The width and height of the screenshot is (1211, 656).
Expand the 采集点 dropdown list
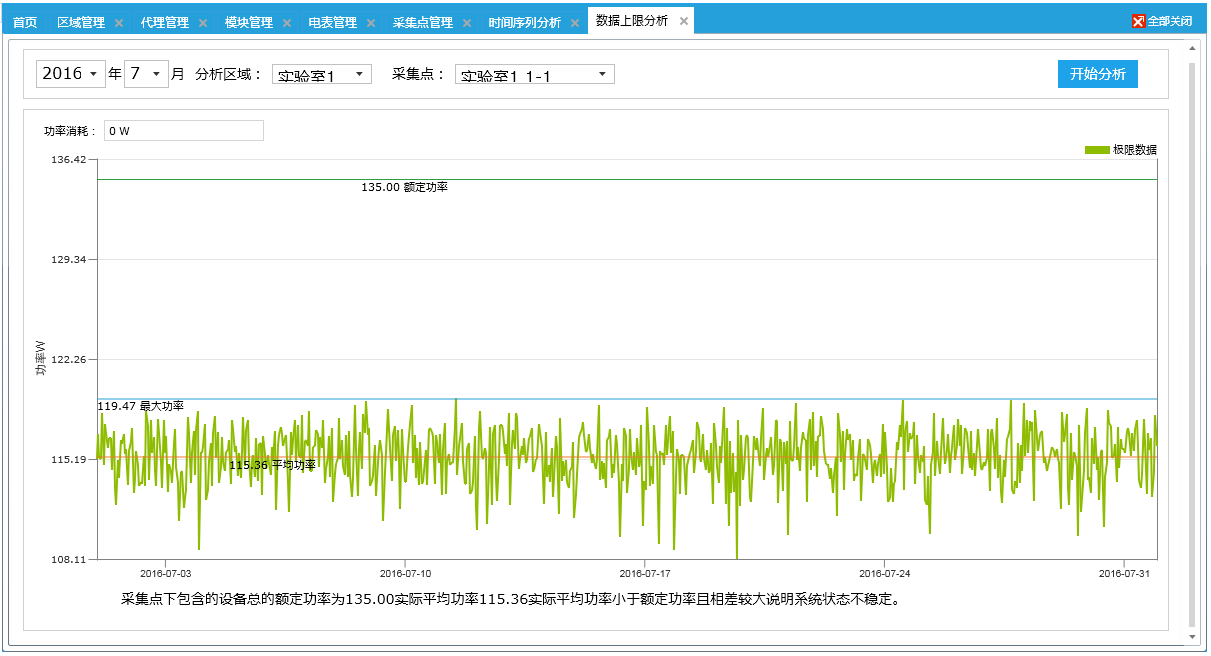[534, 74]
